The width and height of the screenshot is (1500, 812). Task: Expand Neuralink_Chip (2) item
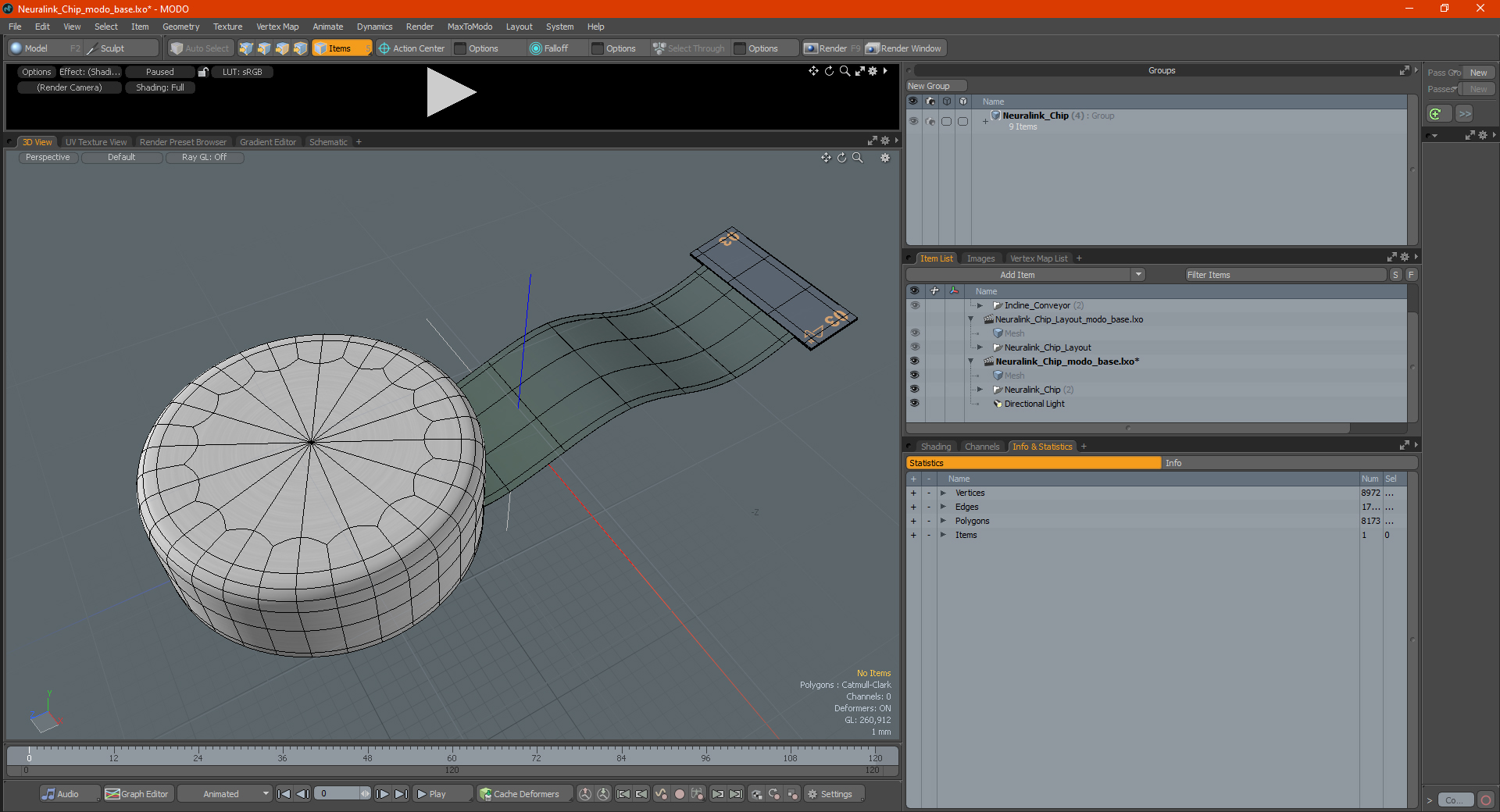(x=980, y=390)
